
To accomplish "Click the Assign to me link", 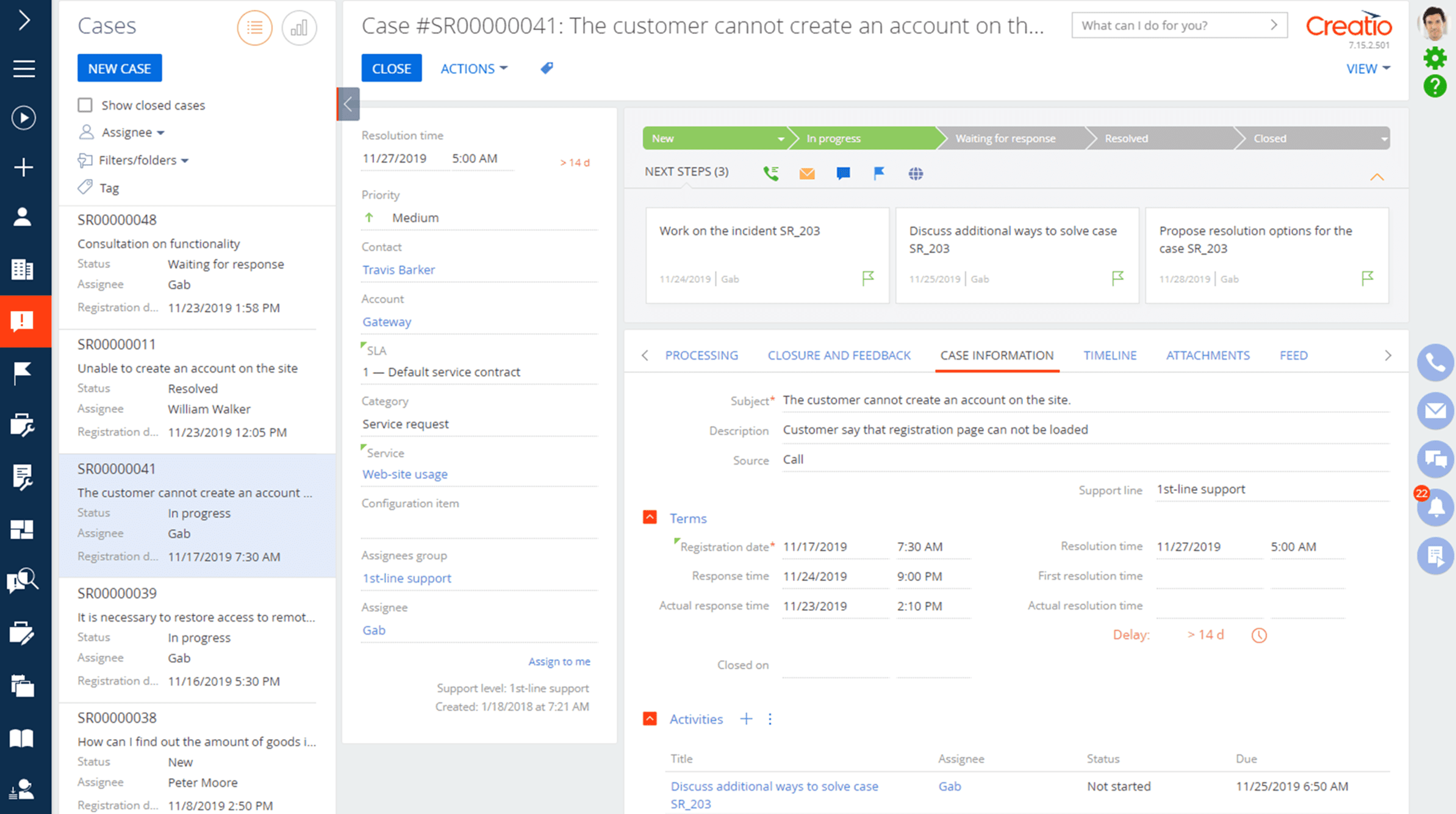I will click(x=559, y=662).
